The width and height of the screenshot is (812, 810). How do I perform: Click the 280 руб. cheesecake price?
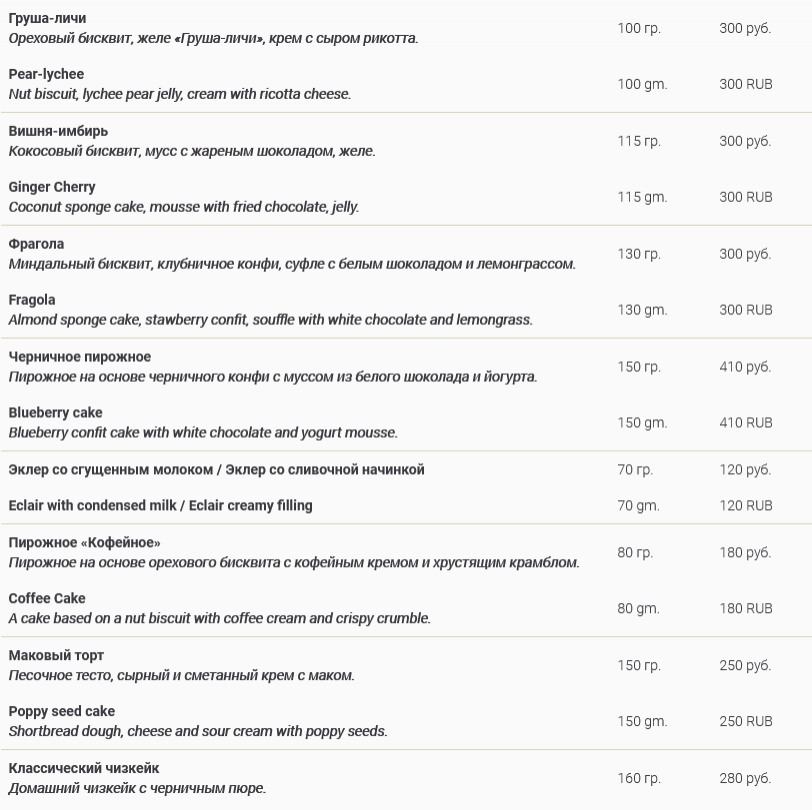pos(745,778)
